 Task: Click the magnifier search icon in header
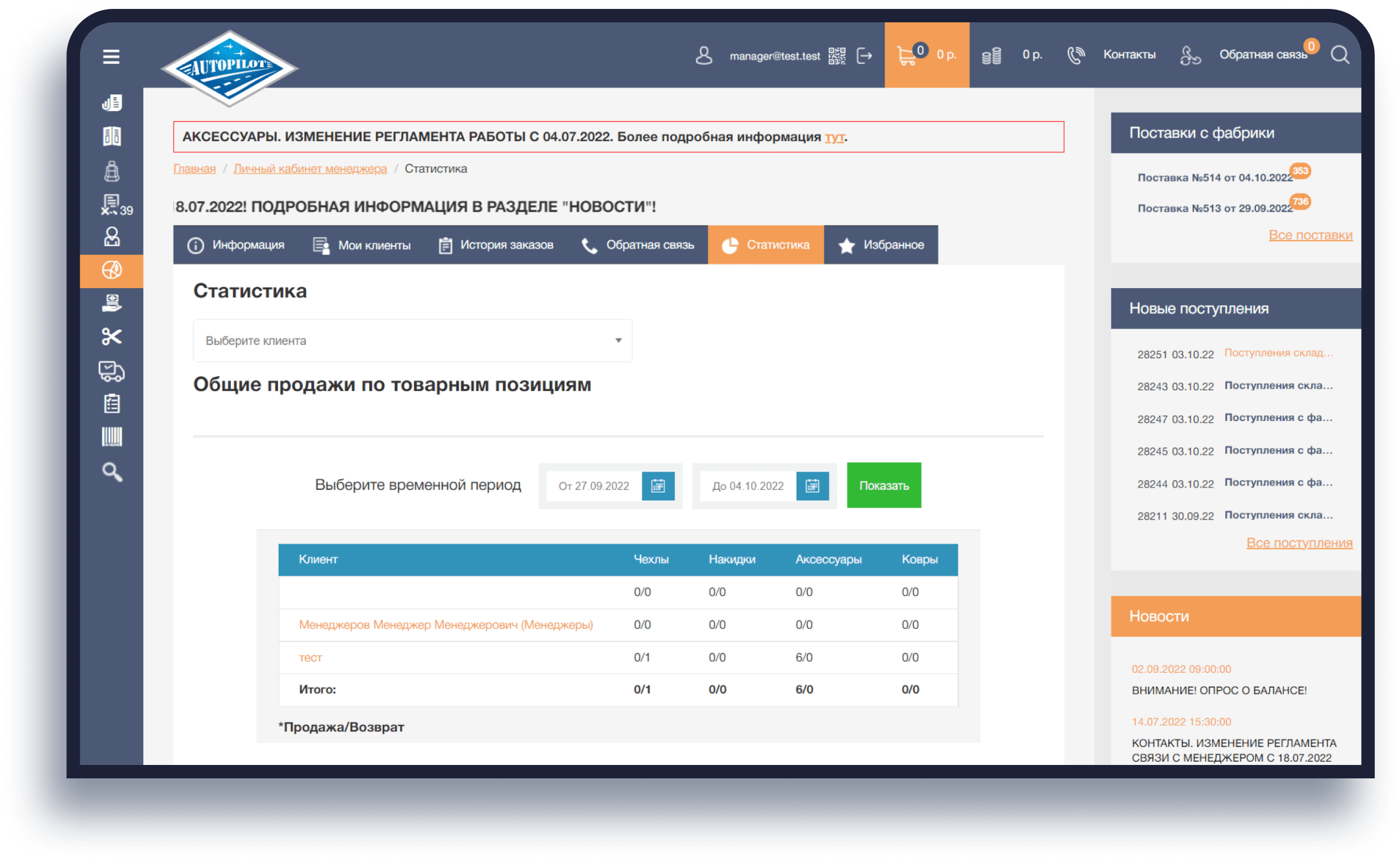point(1340,55)
